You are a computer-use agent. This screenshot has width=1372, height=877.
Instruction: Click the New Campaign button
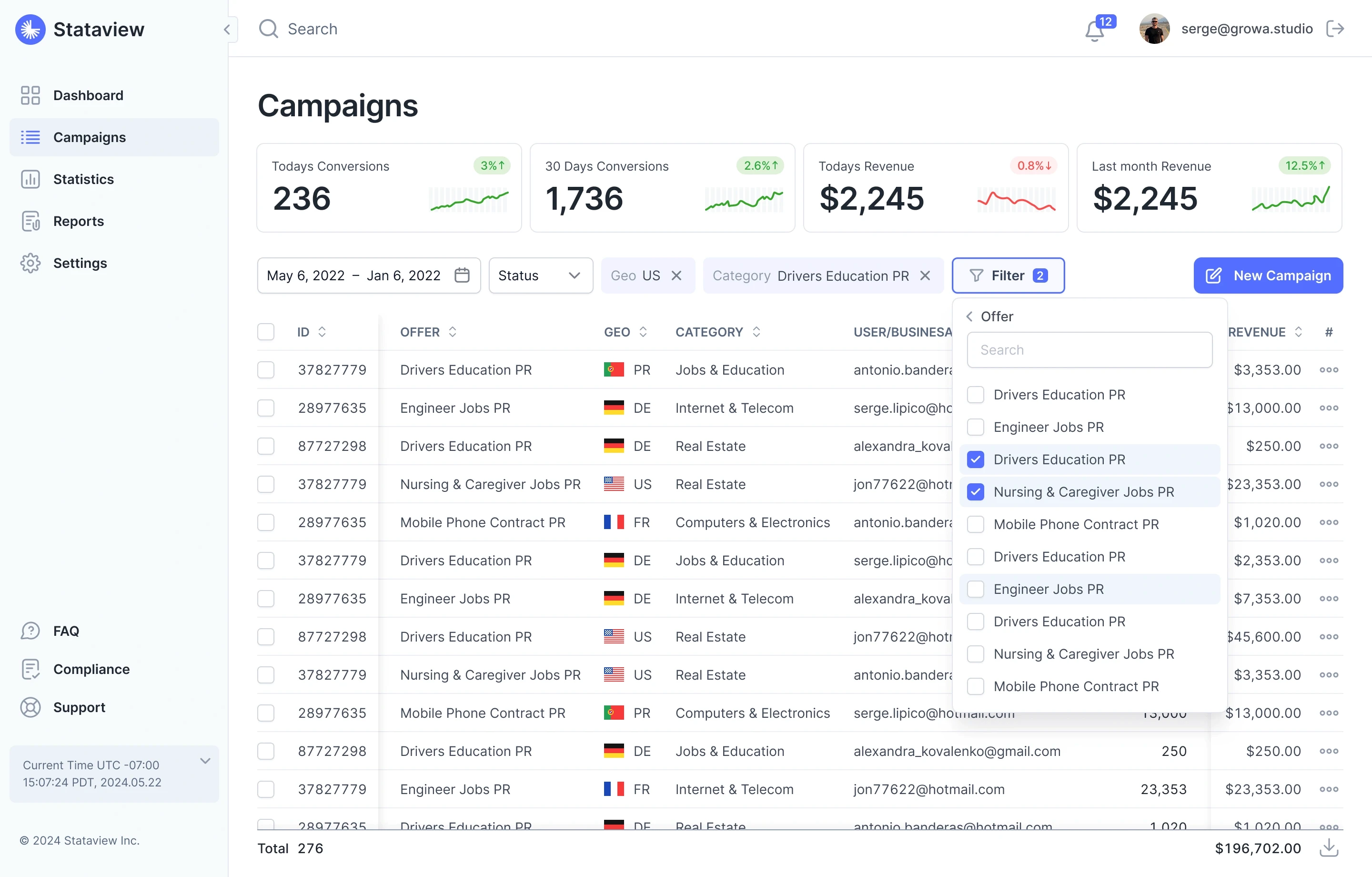tap(1268, 275)
